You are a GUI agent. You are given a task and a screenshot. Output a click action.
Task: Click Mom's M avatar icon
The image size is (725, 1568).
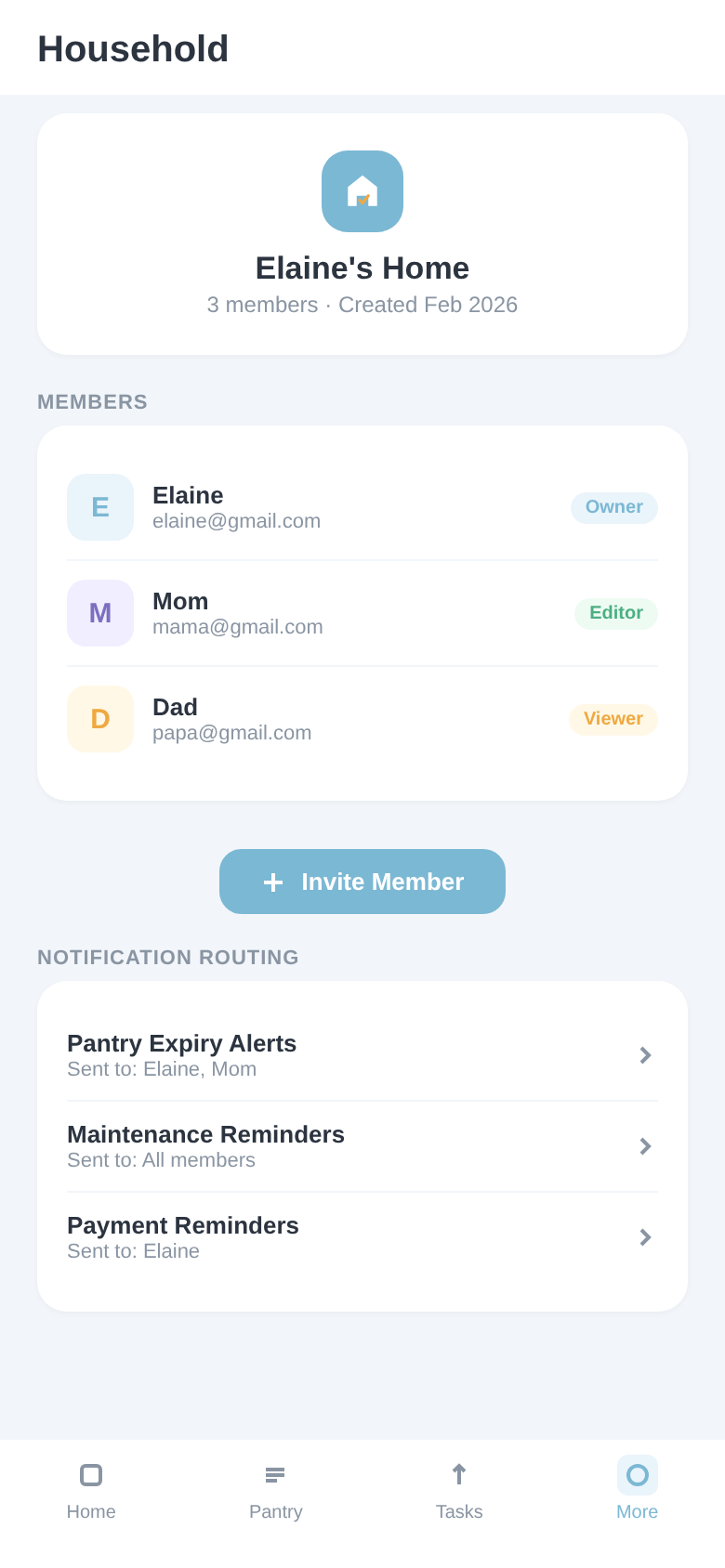100,613
